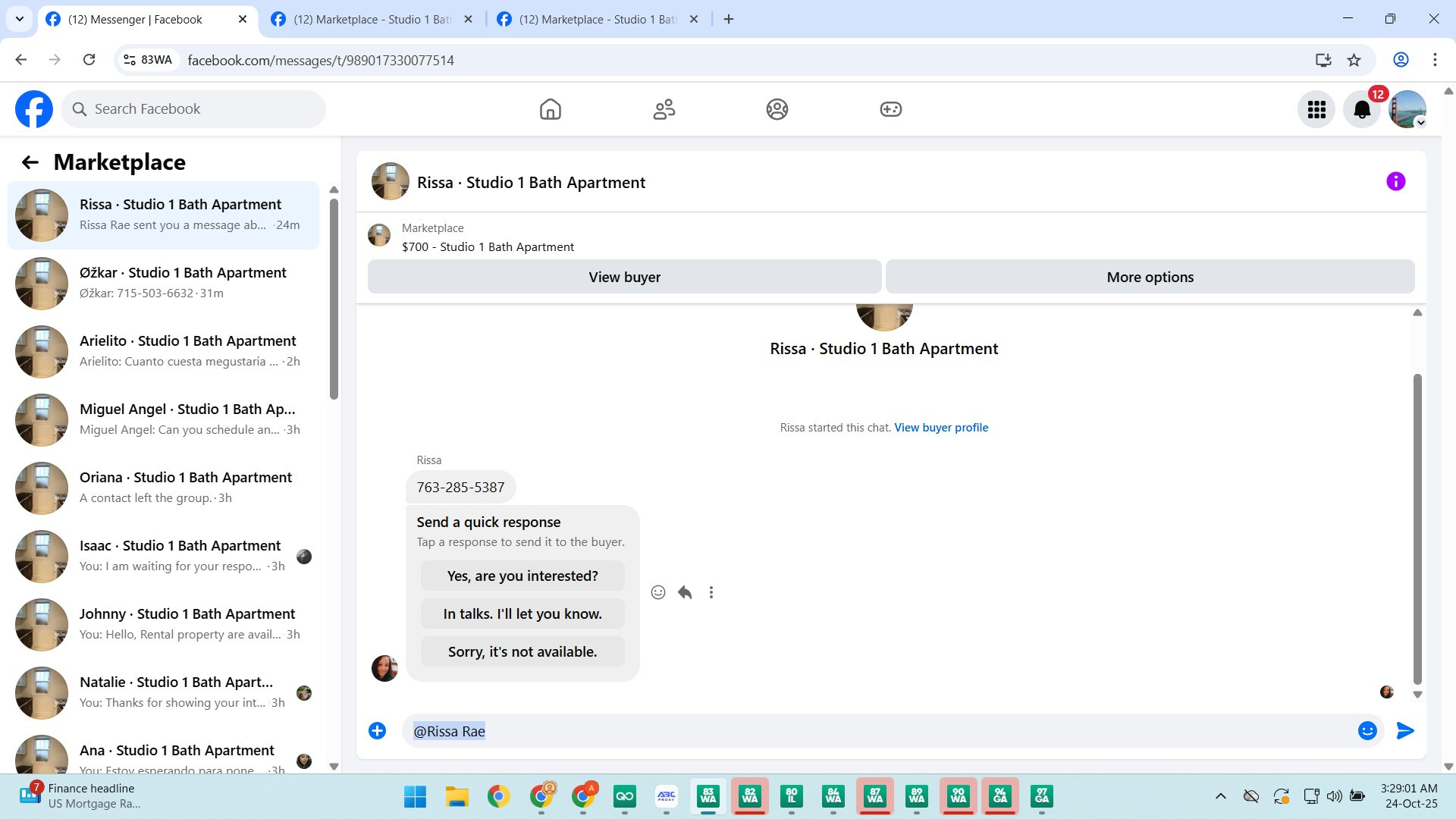Screen dimensions: 1456x819
Task: Open the Chrome profile icon
Action: [1401, 60]
